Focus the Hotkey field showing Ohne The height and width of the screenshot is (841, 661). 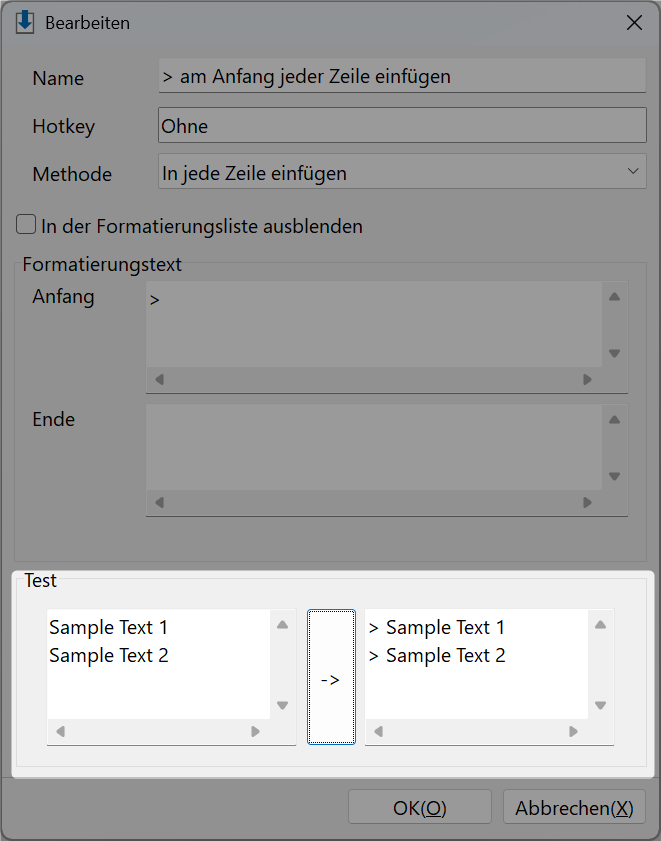tap(402, 125)
